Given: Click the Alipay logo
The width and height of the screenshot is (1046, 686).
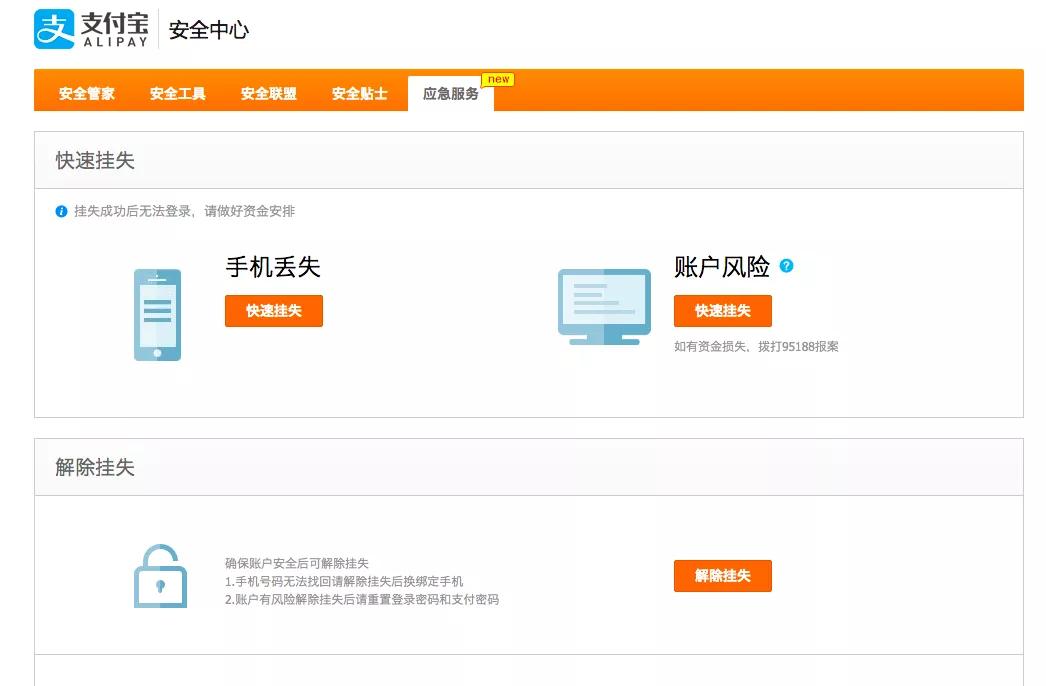Looking at the screenshot, I should (55, 29).
